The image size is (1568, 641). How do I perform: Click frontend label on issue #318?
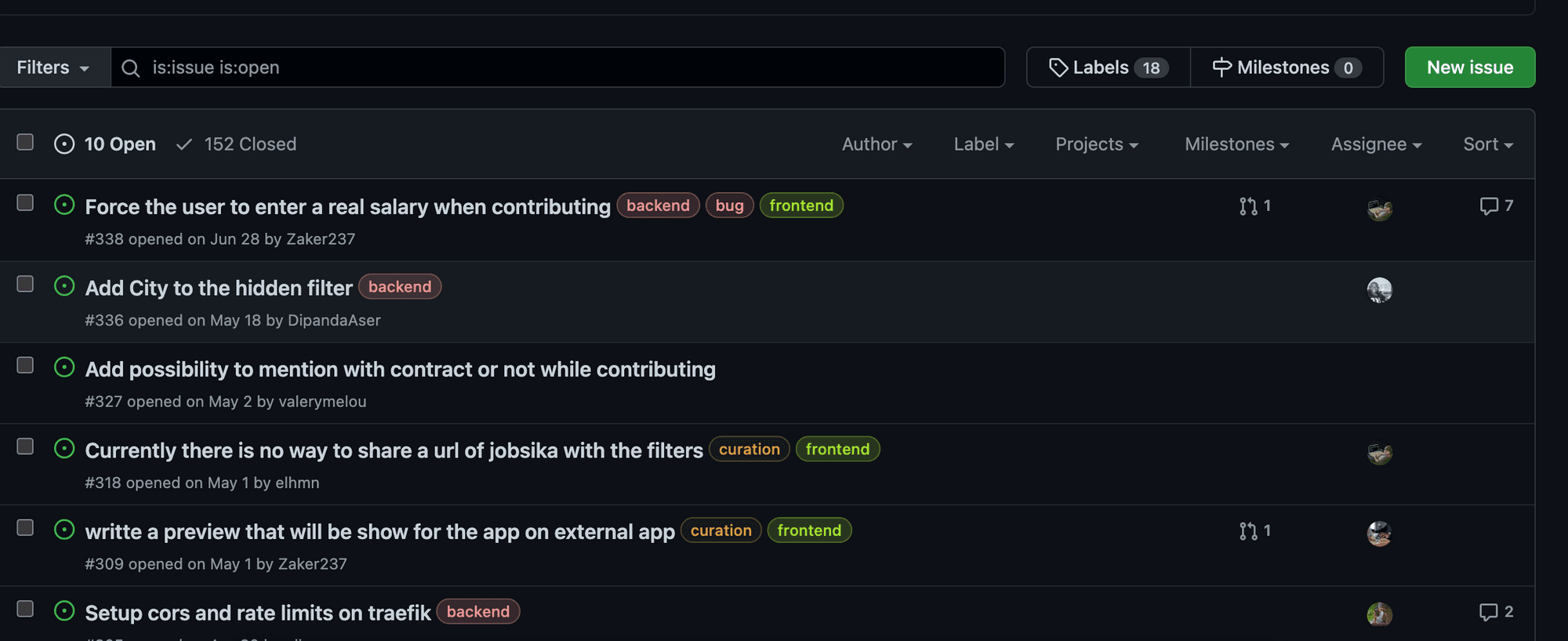click(837, 449)
